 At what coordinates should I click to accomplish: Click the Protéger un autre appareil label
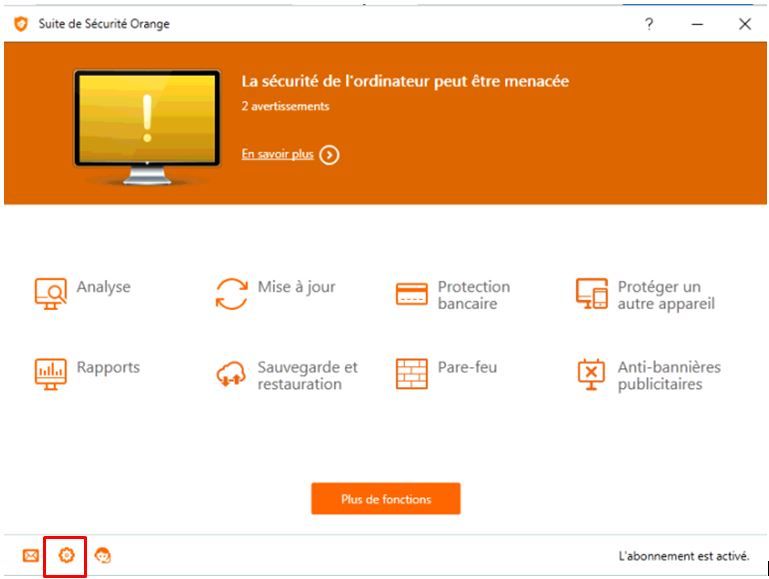666,295
